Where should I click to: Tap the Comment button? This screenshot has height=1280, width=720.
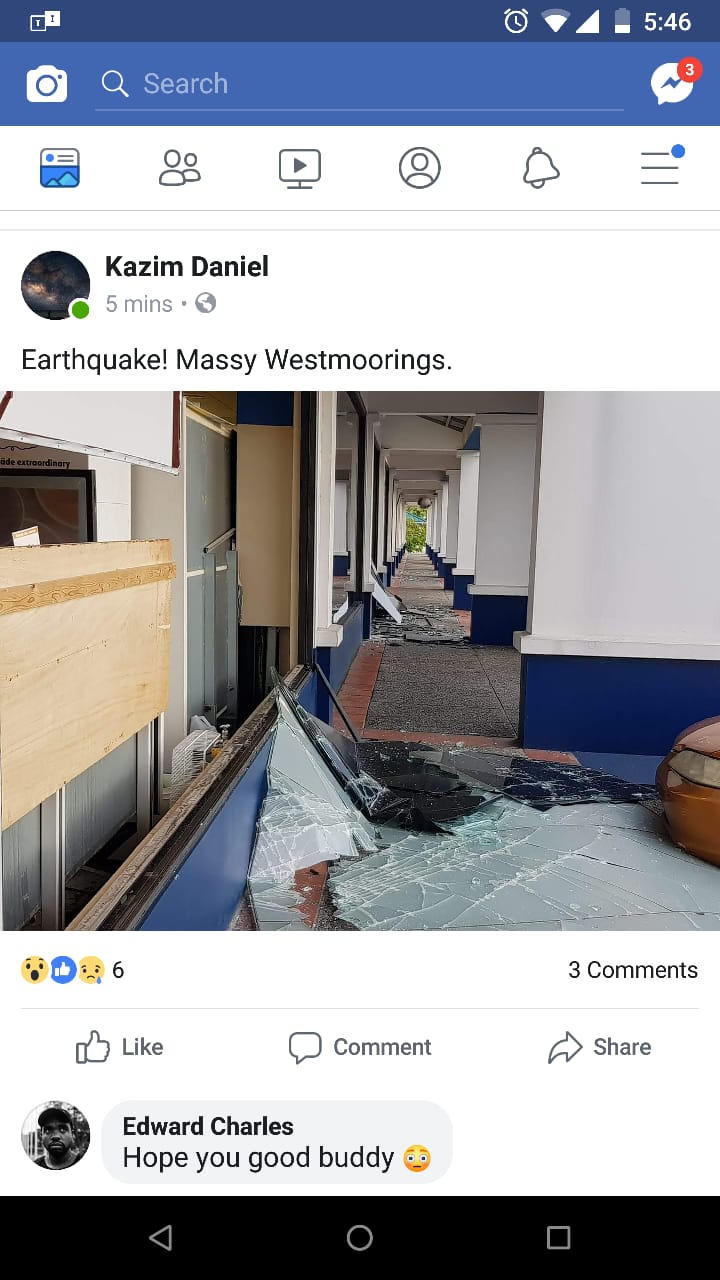point(360,1047)
